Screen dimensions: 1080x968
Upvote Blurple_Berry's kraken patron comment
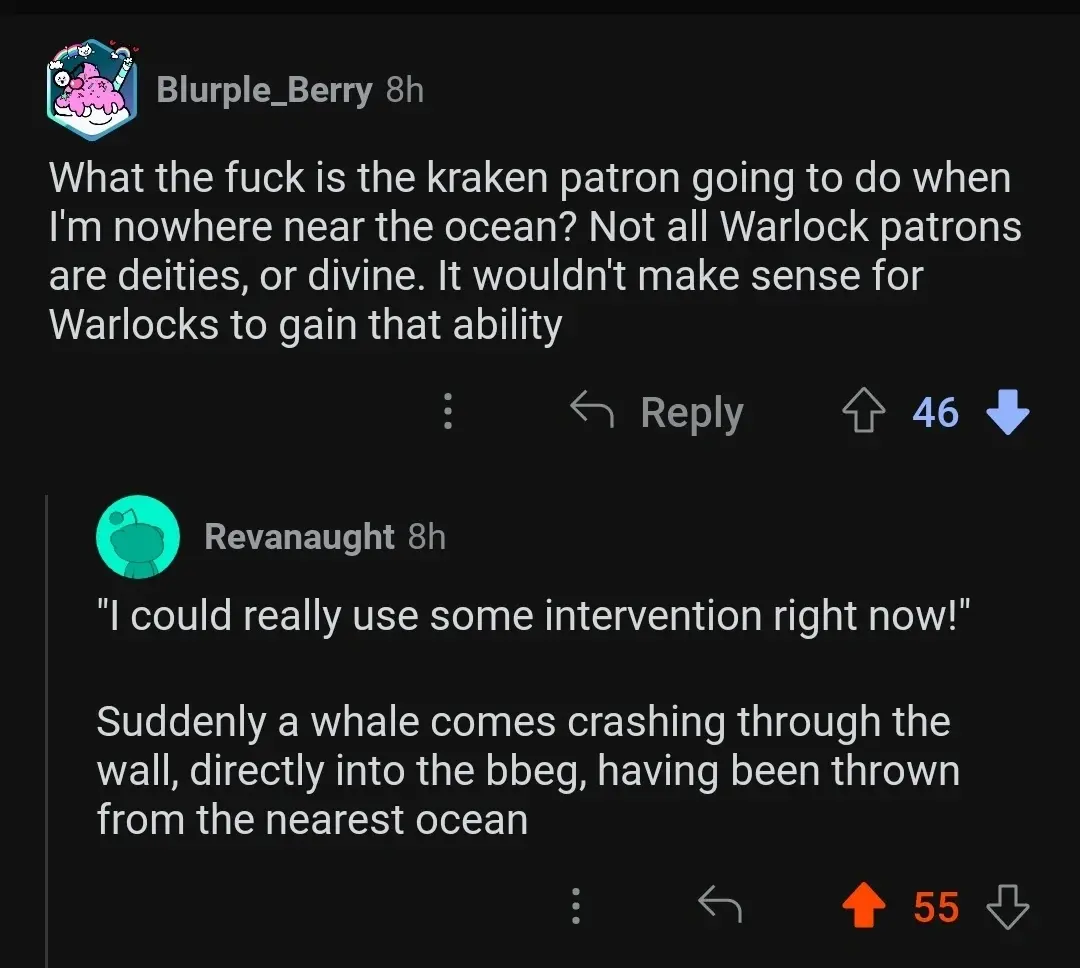coord(865,411)
